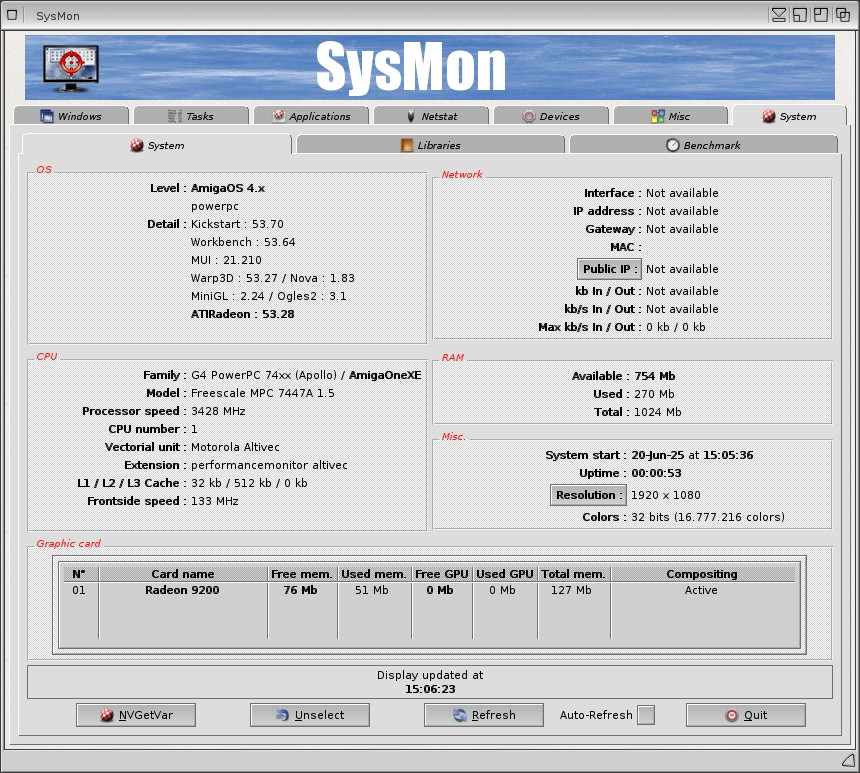Click the 'ATIRadeon : 53.28' driver text
The width and height of the screenshot is (860, 773).
tap(242, 314)
